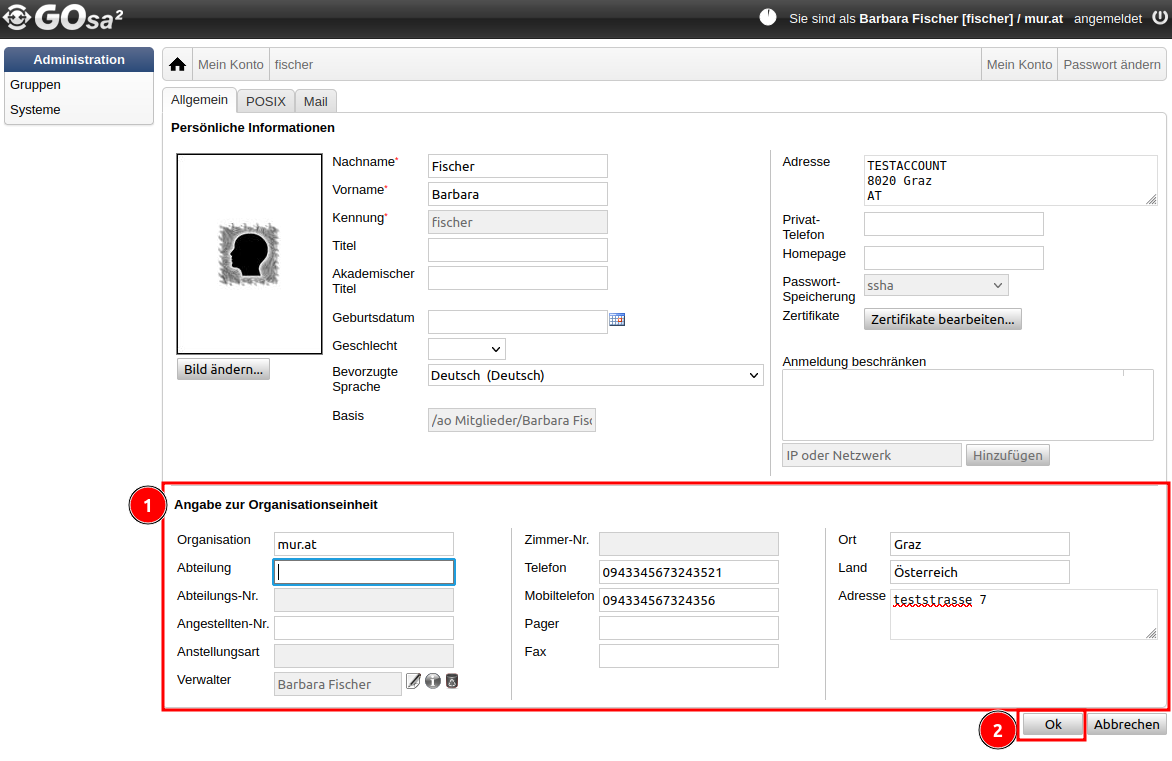The image size is (1172, 761).
Task: Switch to the Mail tab
Action: tap(316, 101)
